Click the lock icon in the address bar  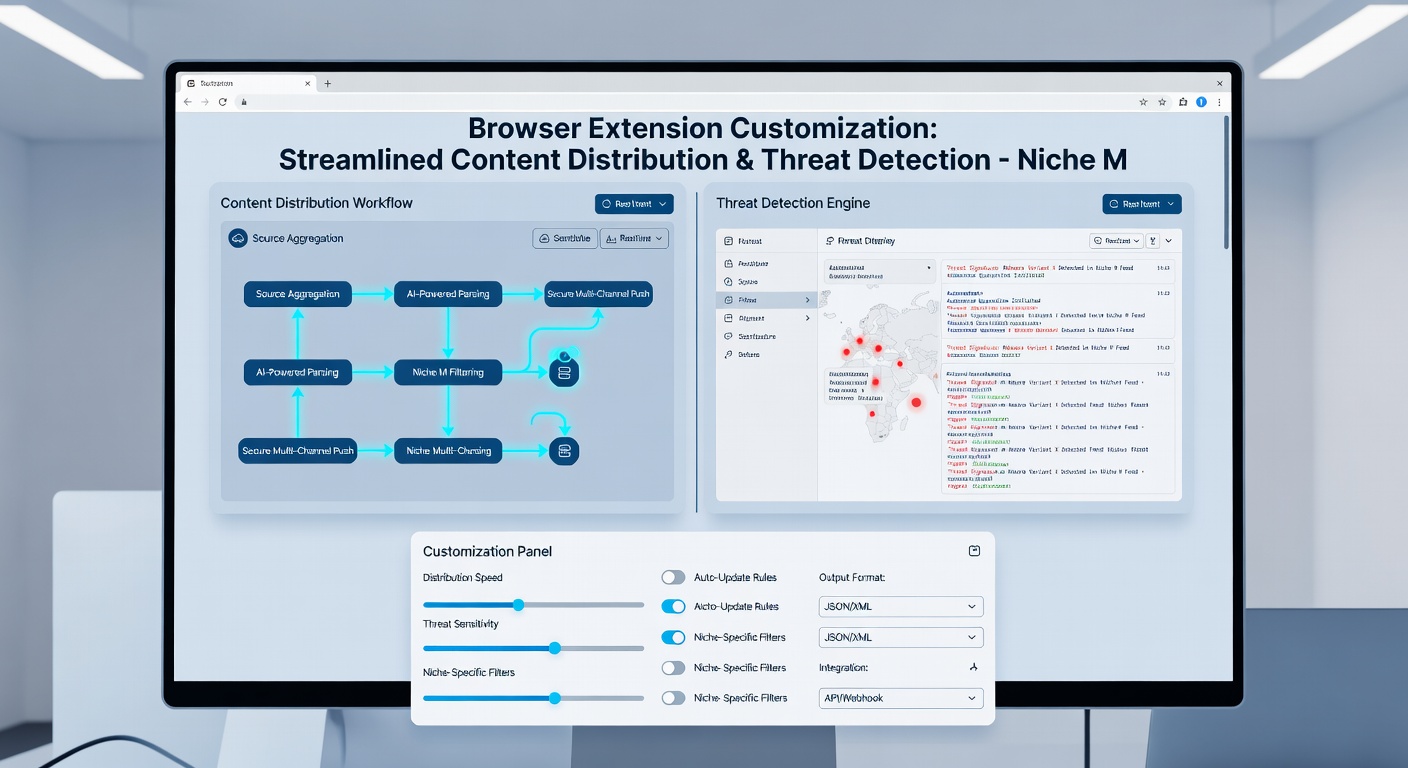click(244, 102)
